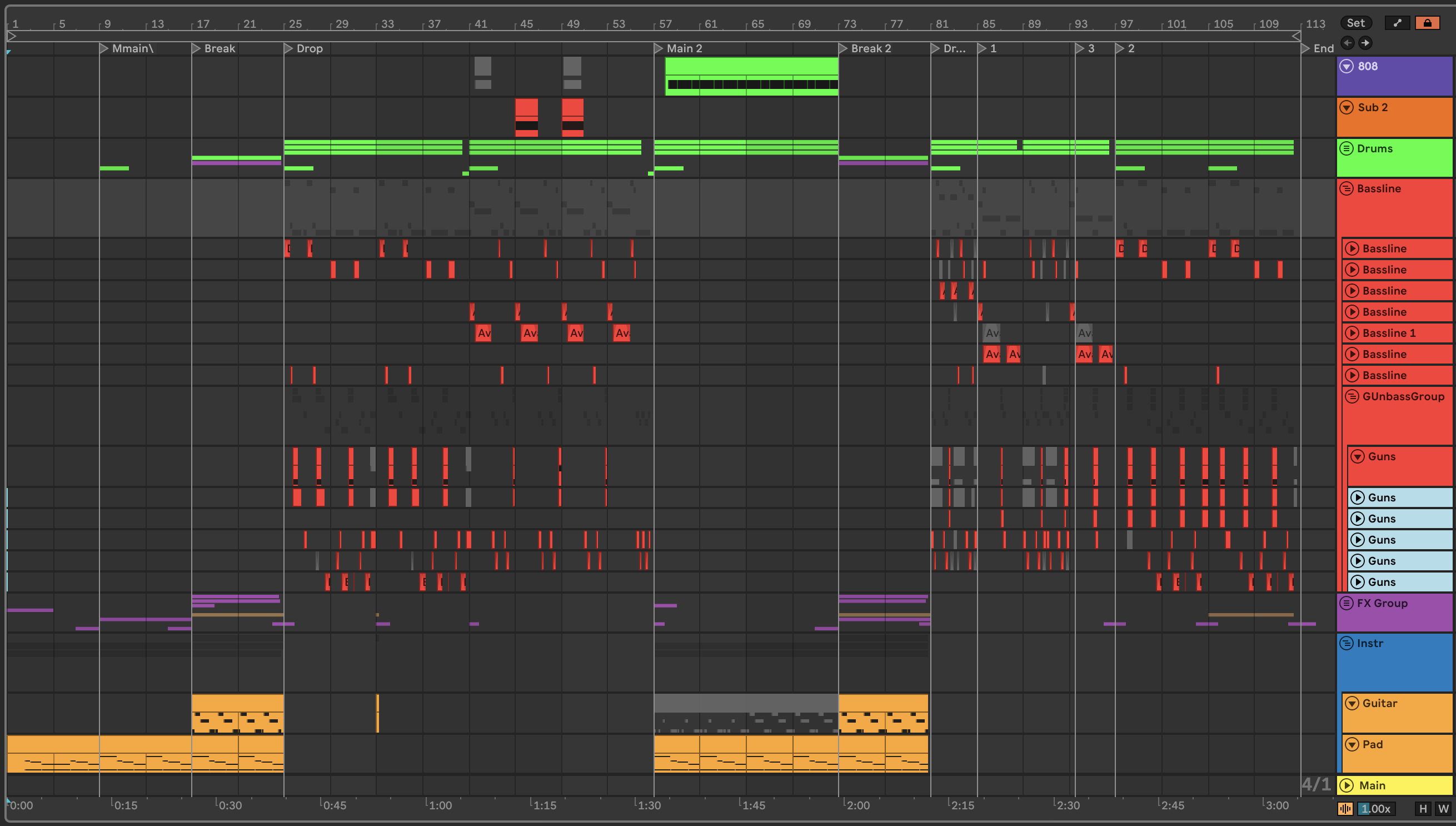This screenshot has width=1456, height=826.
Task: Click the next locator arrow
Action: point(1365,43)
